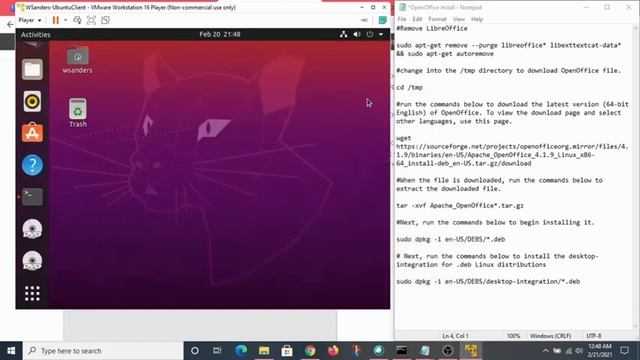The height and width of the screenshot is (360, 640).
Task: Click the 'Type here to search' box
Action: tap(103, 351)
